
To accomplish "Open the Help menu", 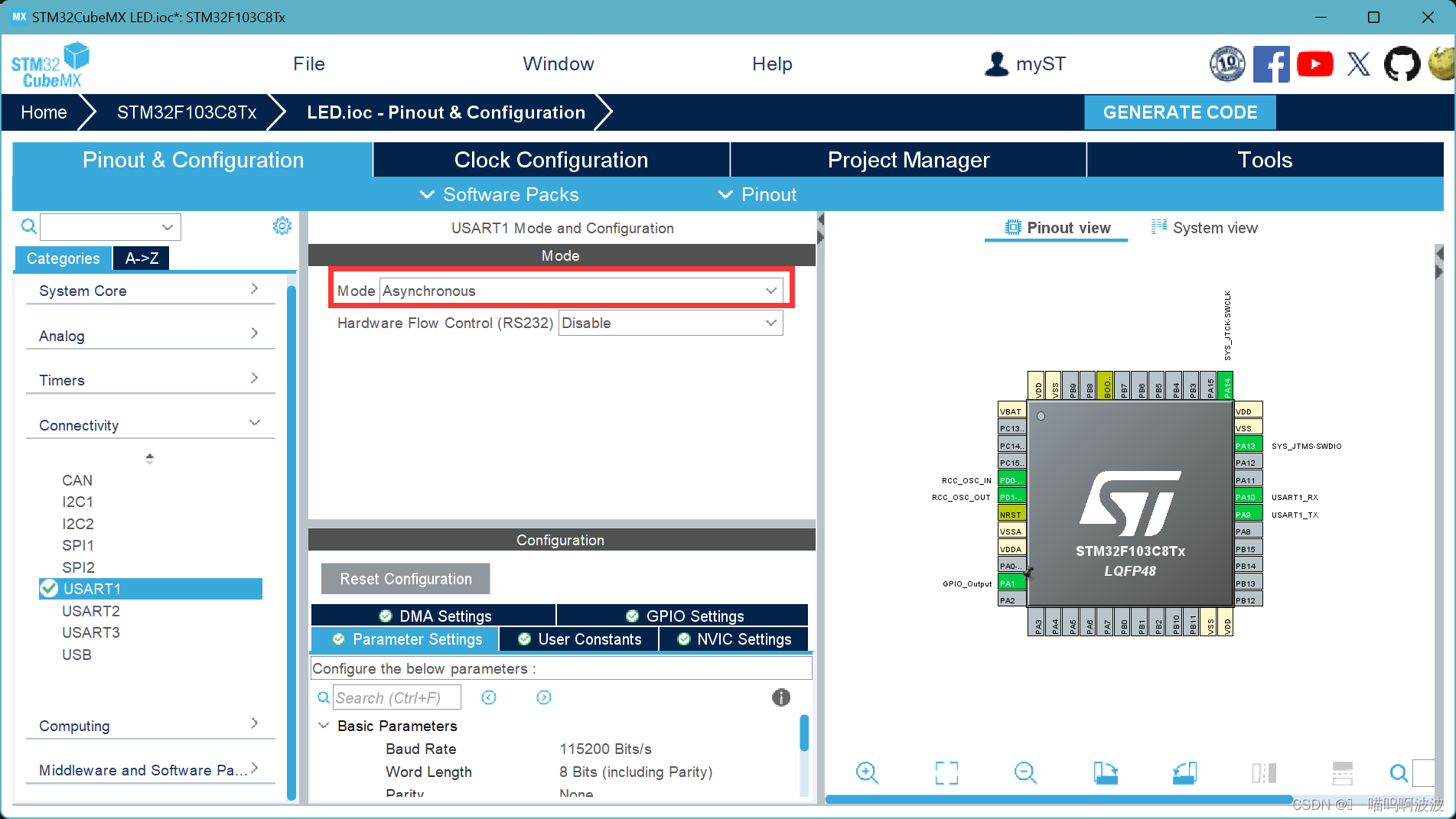I will click(x=772, y=64).
